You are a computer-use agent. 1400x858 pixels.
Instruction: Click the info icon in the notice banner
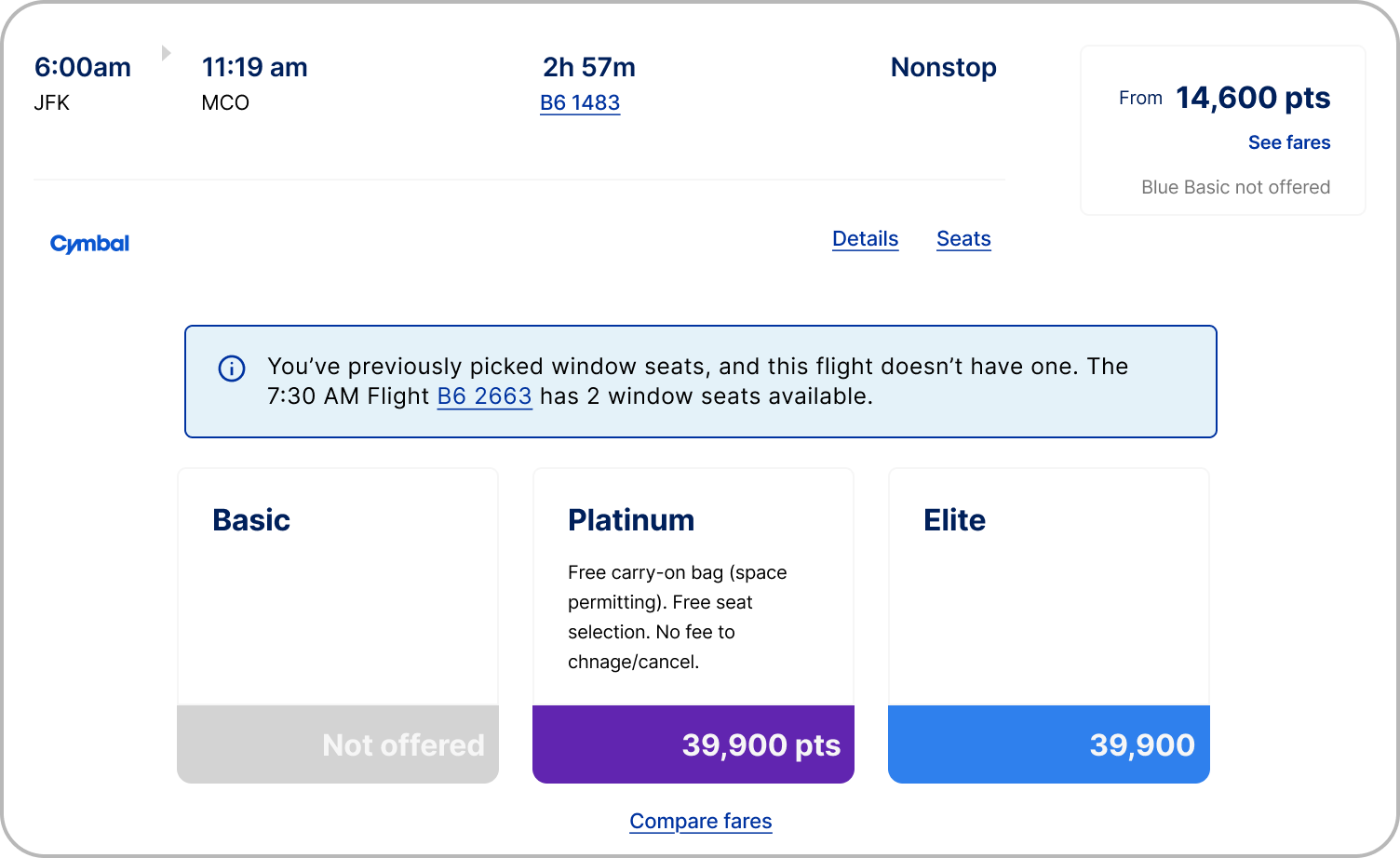(232, 369)
